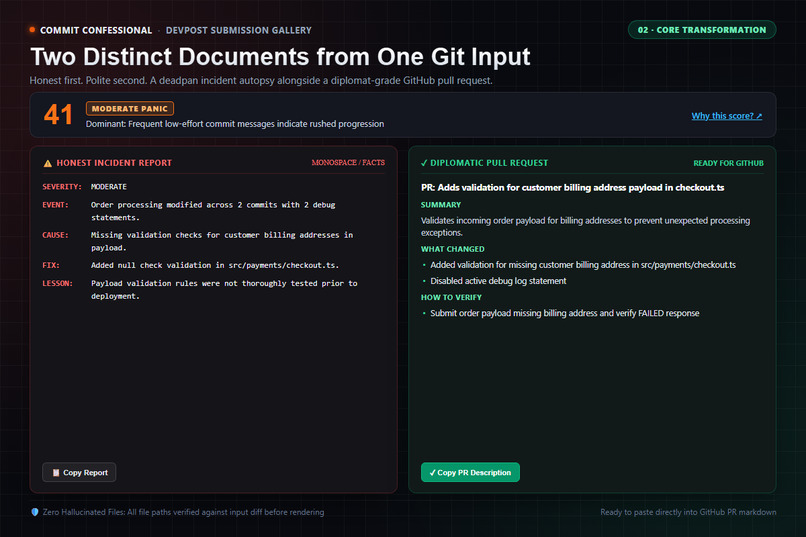Image resolution: width=806 pixels, height=537 pixels.
Task: Click the MODERATE PANIC badge
Action: (x=130, y=108)
